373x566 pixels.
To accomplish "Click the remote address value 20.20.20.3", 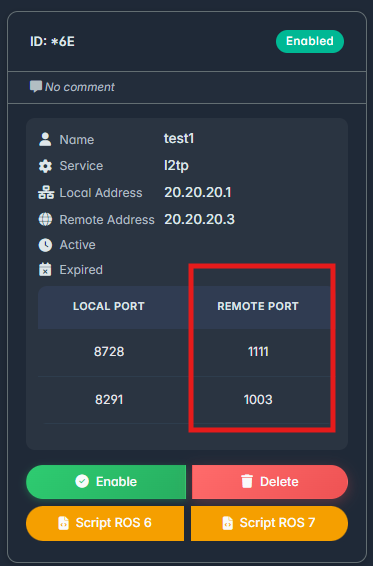I will (x=199, y=219).
